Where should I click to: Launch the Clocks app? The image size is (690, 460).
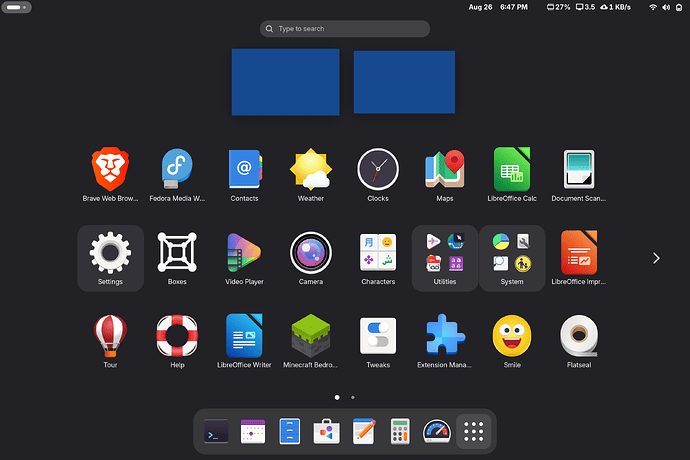click(378, 175)
